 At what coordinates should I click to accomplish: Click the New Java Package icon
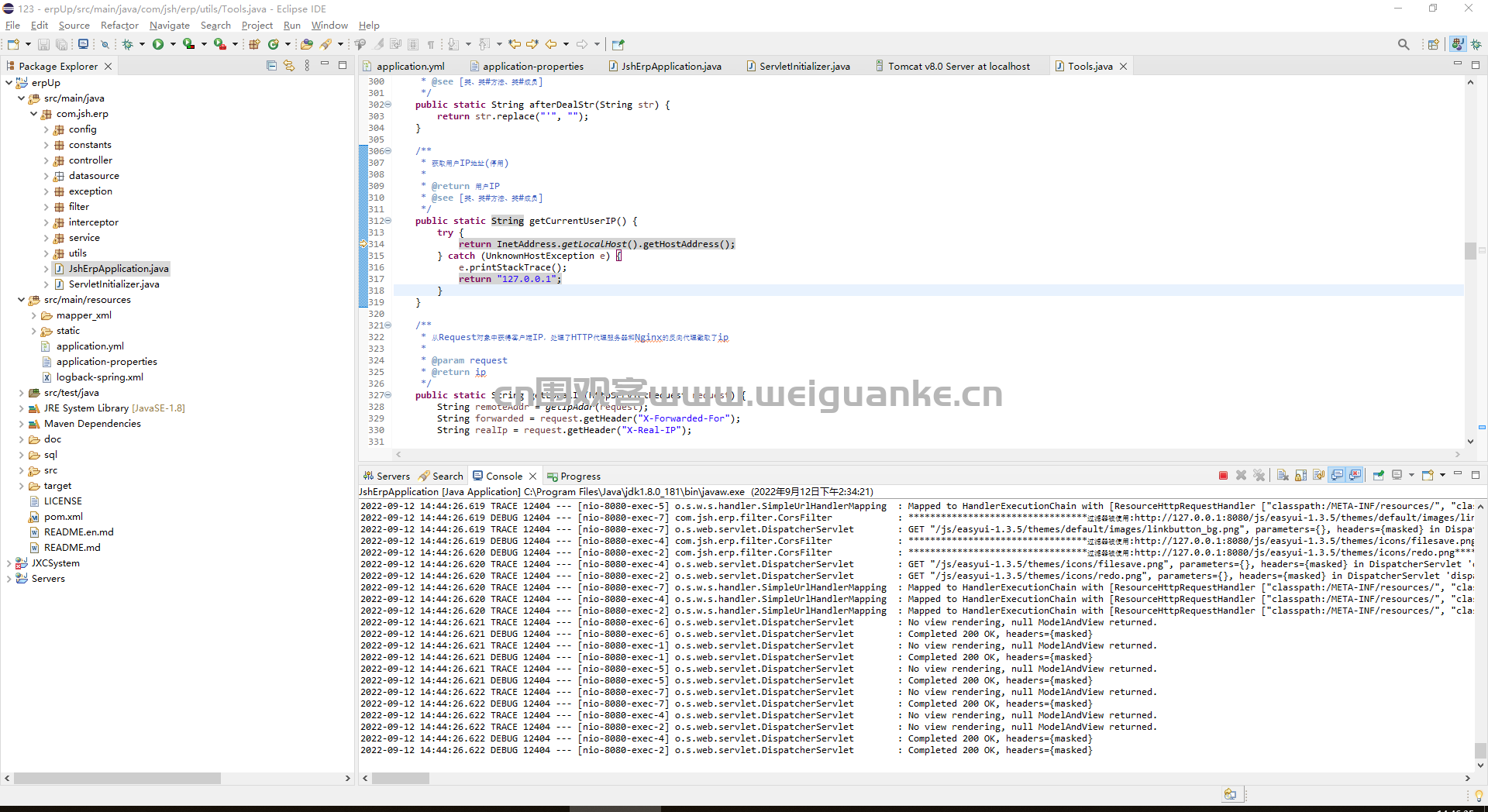pyautogui.click(x=254, y=44)
